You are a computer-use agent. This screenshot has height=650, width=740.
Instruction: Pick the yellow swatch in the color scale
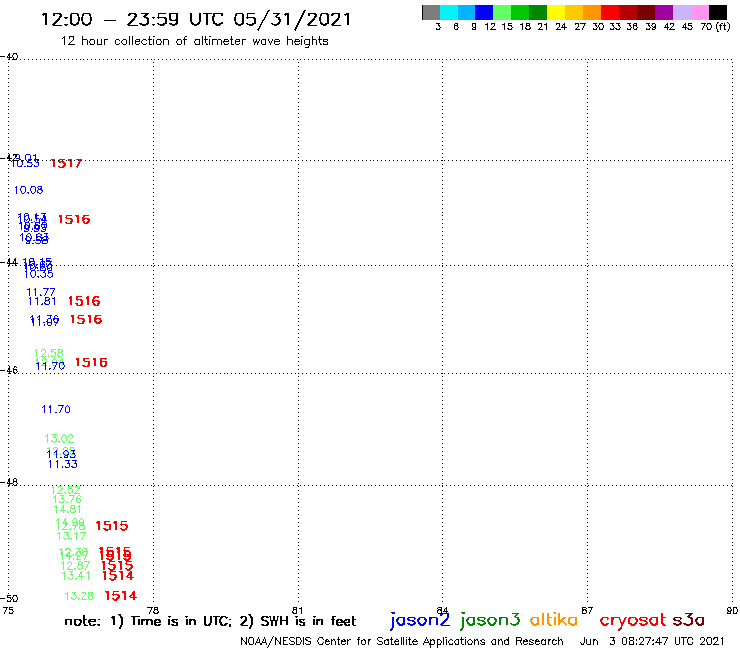(556, 12)
